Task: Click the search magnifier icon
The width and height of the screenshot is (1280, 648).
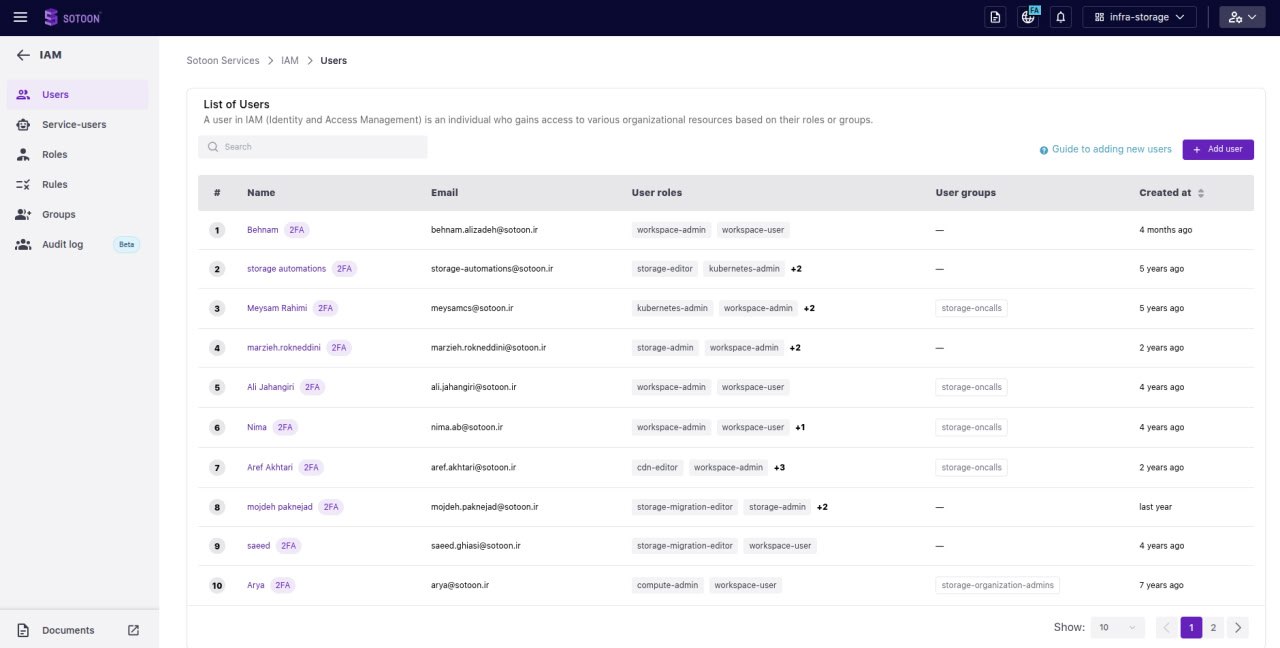Action: 213,147
